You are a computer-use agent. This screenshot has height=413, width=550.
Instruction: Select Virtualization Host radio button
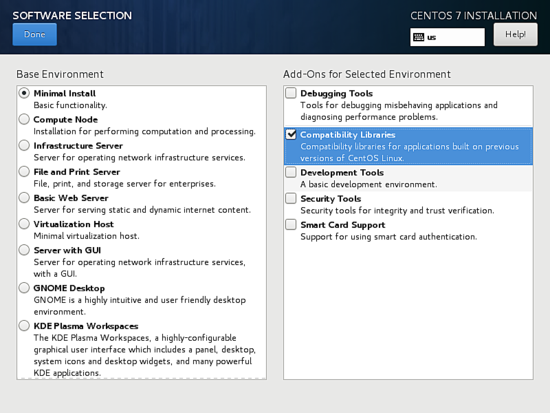[24, 224]
